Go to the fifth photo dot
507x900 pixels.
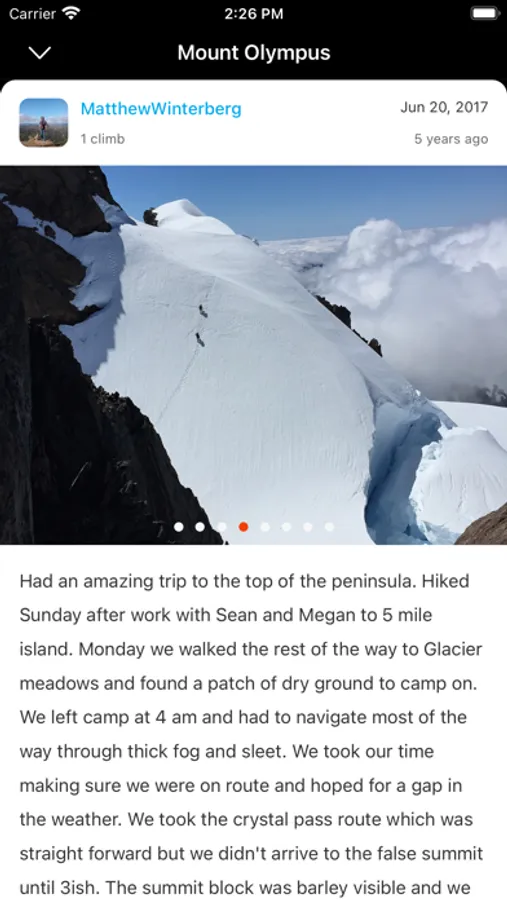click(x=265, y=526)
